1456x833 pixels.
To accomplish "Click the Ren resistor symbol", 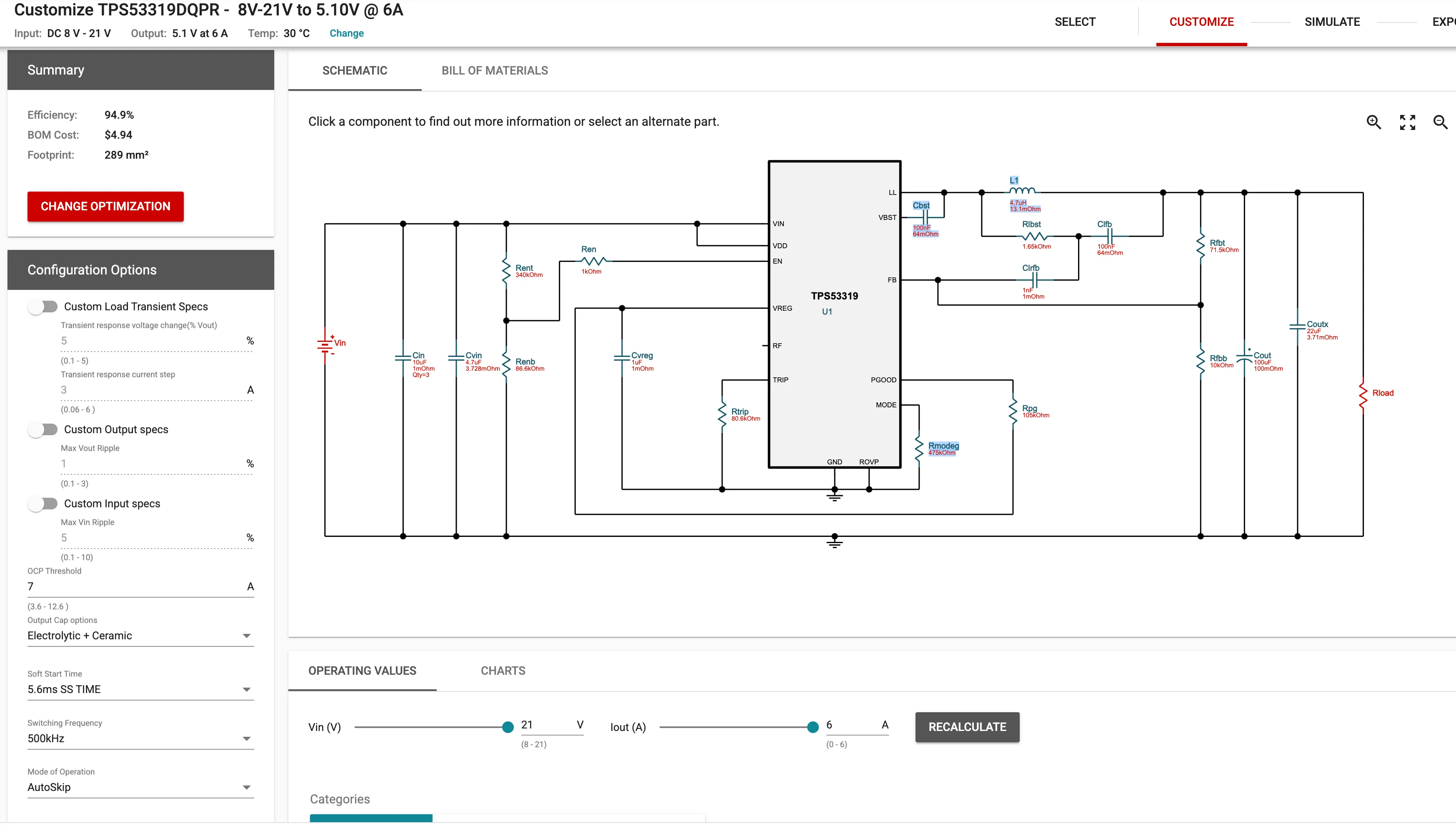I will 594,261.
